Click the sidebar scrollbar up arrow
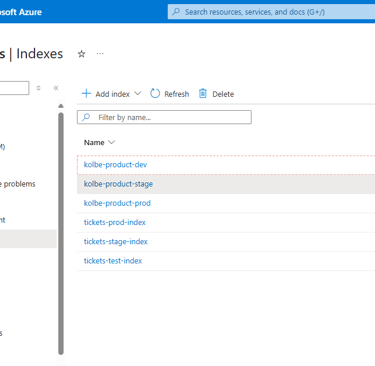This screenshot has width=375, height=366. [61, 106]
